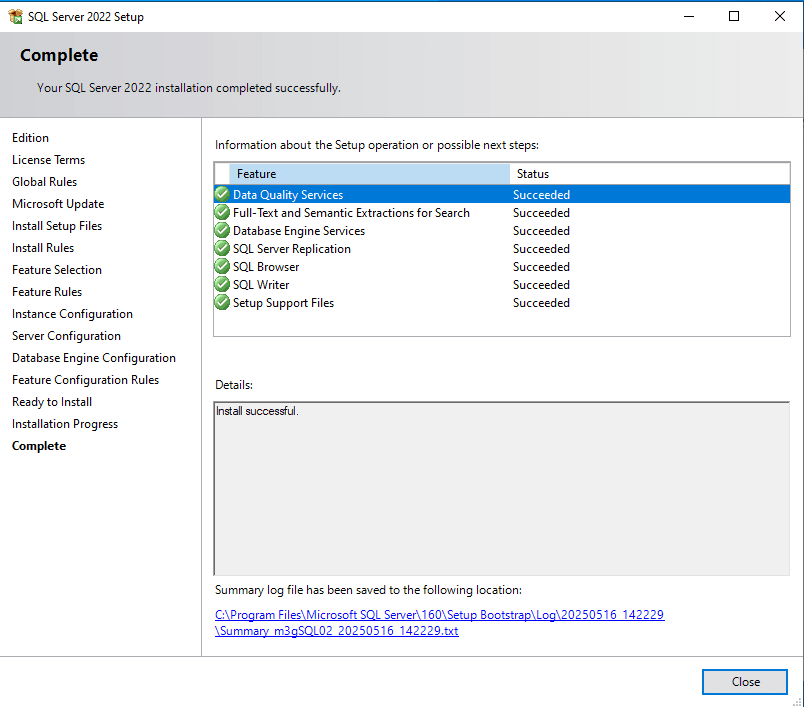Maximize the SQL Server 2022 Setup window
Viewport: 804px width, 707px height.
[734, 16]
